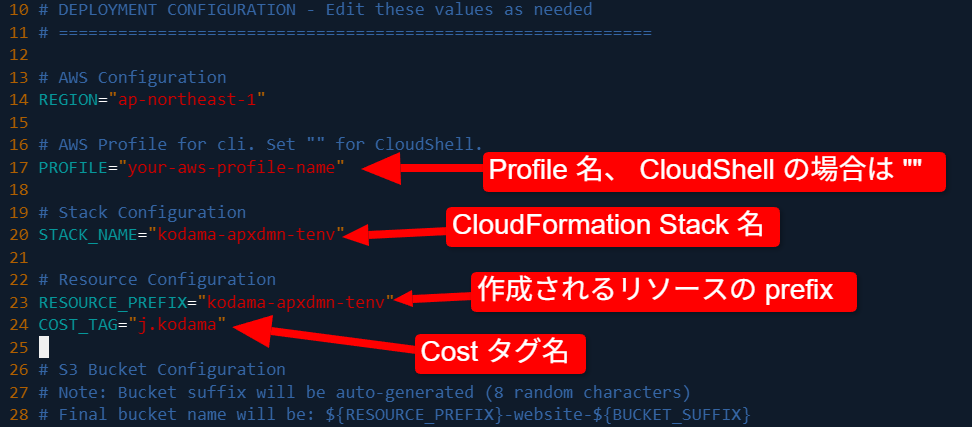Click the red arrow pointing at the PROFILE line
This screenshot has width=972, height=427.
click(x=420, y=169)
